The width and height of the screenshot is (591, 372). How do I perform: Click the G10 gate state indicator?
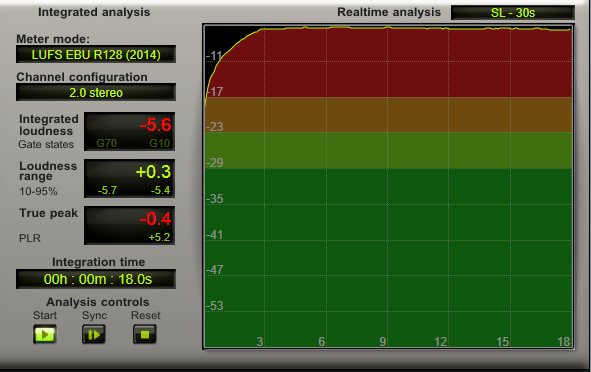tap(159, 143)
